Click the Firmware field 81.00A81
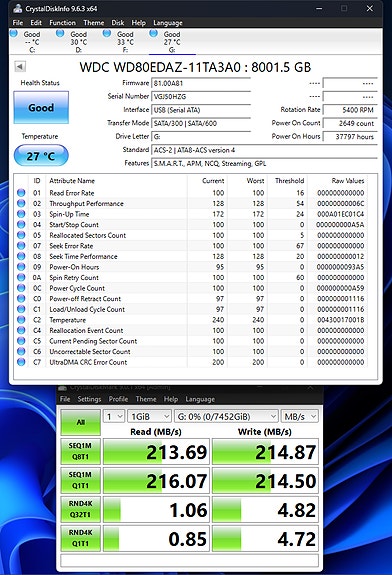The width and height of the screenshot is (392, 575). 201,83
